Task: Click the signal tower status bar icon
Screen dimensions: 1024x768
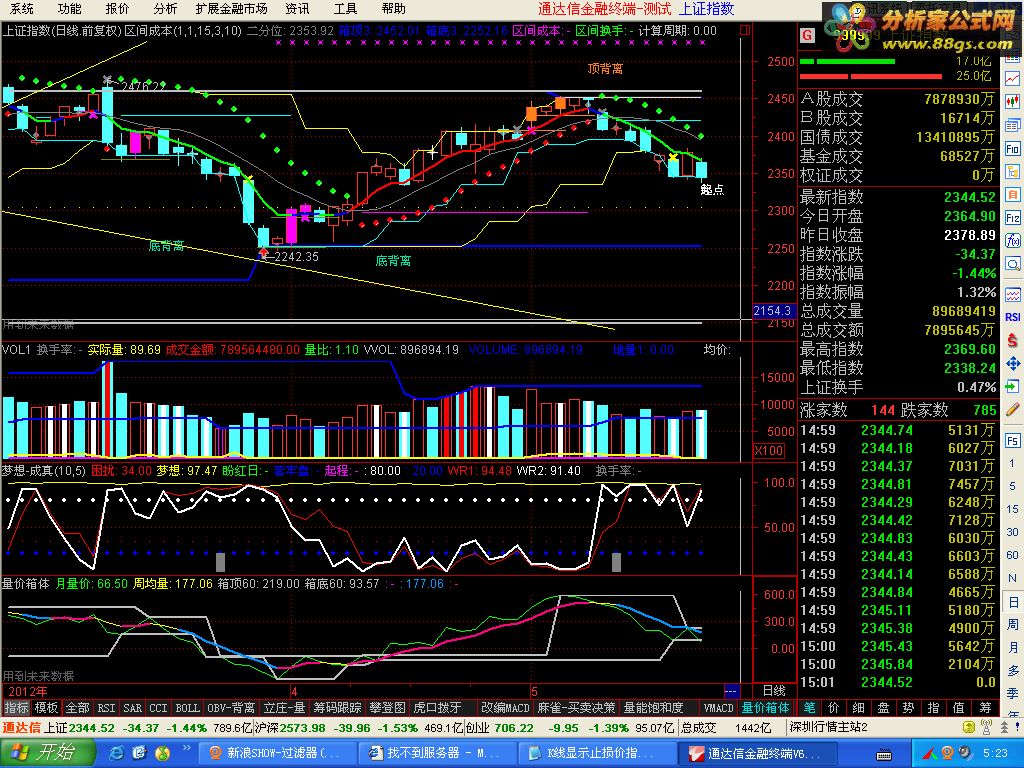Action: tap(985, 727)
